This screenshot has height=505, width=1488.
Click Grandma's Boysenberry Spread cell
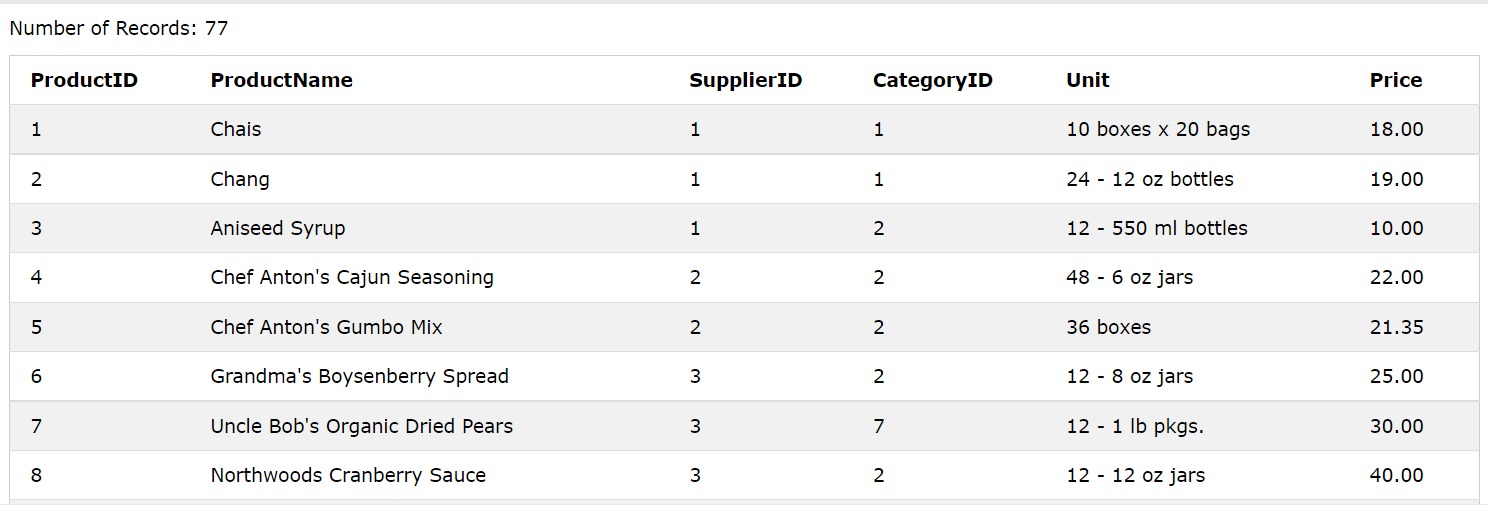click(x=359, y=376)
